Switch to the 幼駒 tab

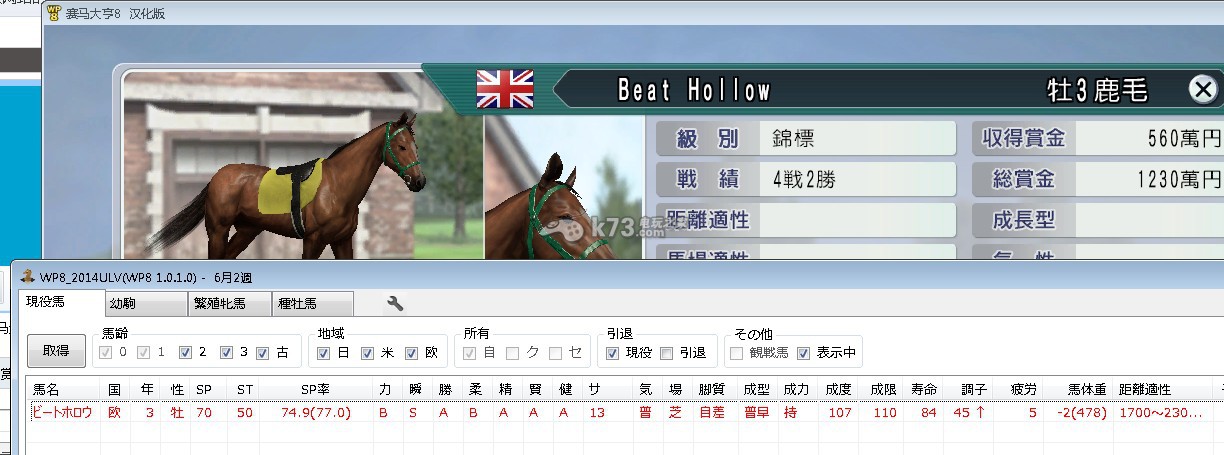(x=146, y=304)
